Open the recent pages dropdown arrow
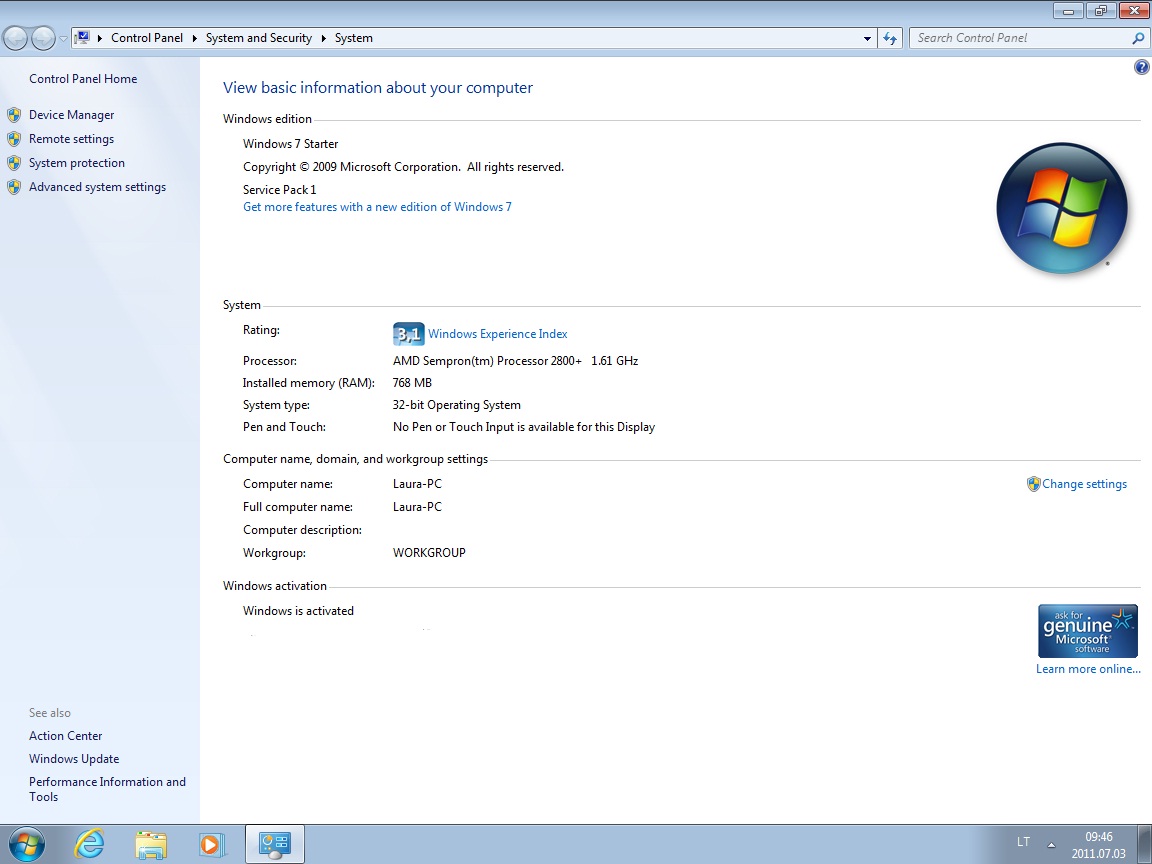Image resolution: width=1152 pixels, height=864 pixels. click(x=64, y=38)
